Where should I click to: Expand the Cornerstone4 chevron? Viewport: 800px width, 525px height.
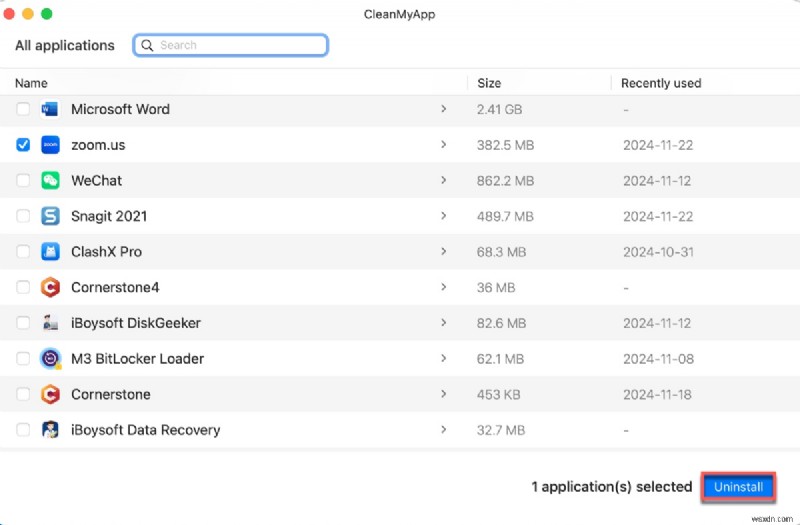pos(443,287)
